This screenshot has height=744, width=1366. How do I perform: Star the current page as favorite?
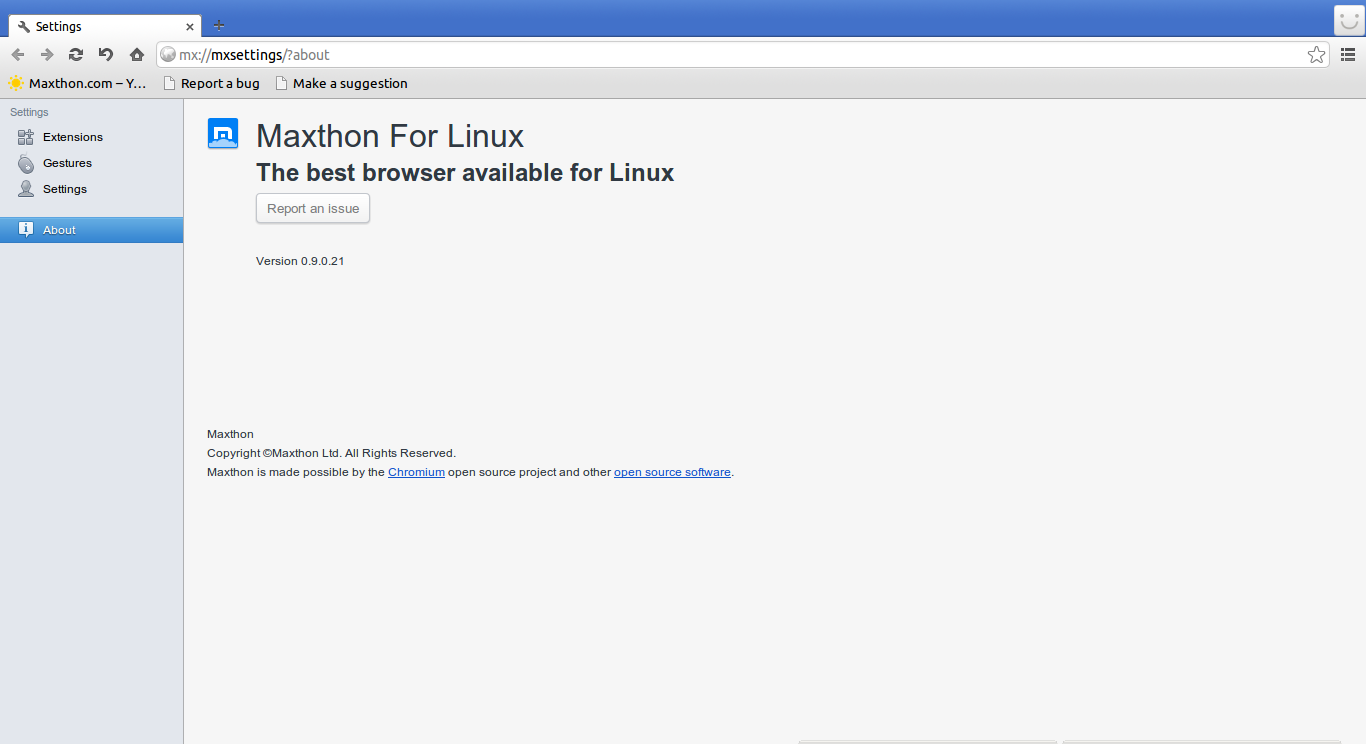click(x=1316, y=55)
